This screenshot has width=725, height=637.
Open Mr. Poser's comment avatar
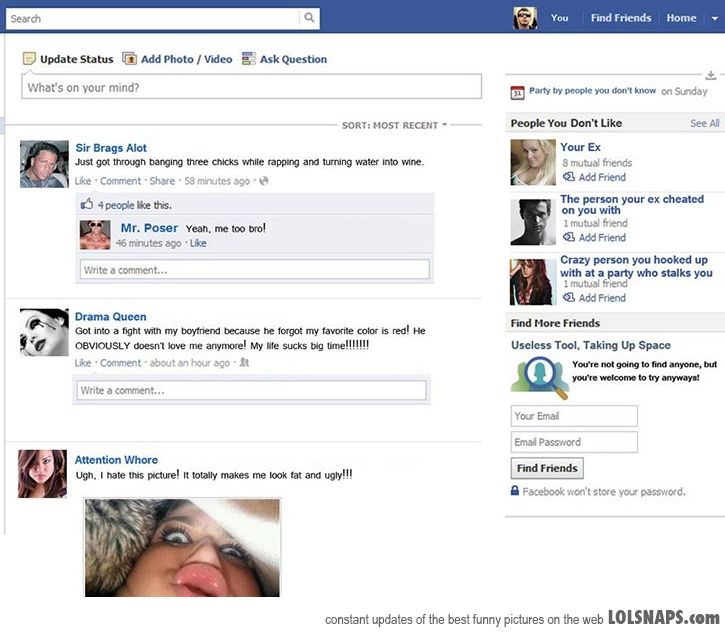point(95,235)
